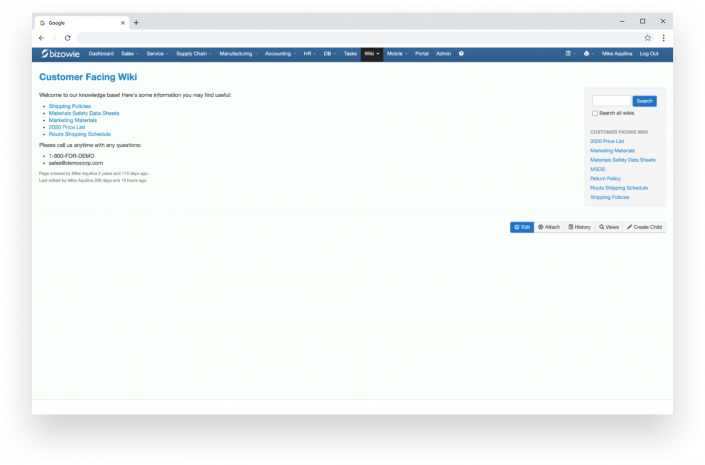Image resolution: width=705 pixels, height=465 pixels.
Task: Open page History button
Action: click(x=580, y=227)
